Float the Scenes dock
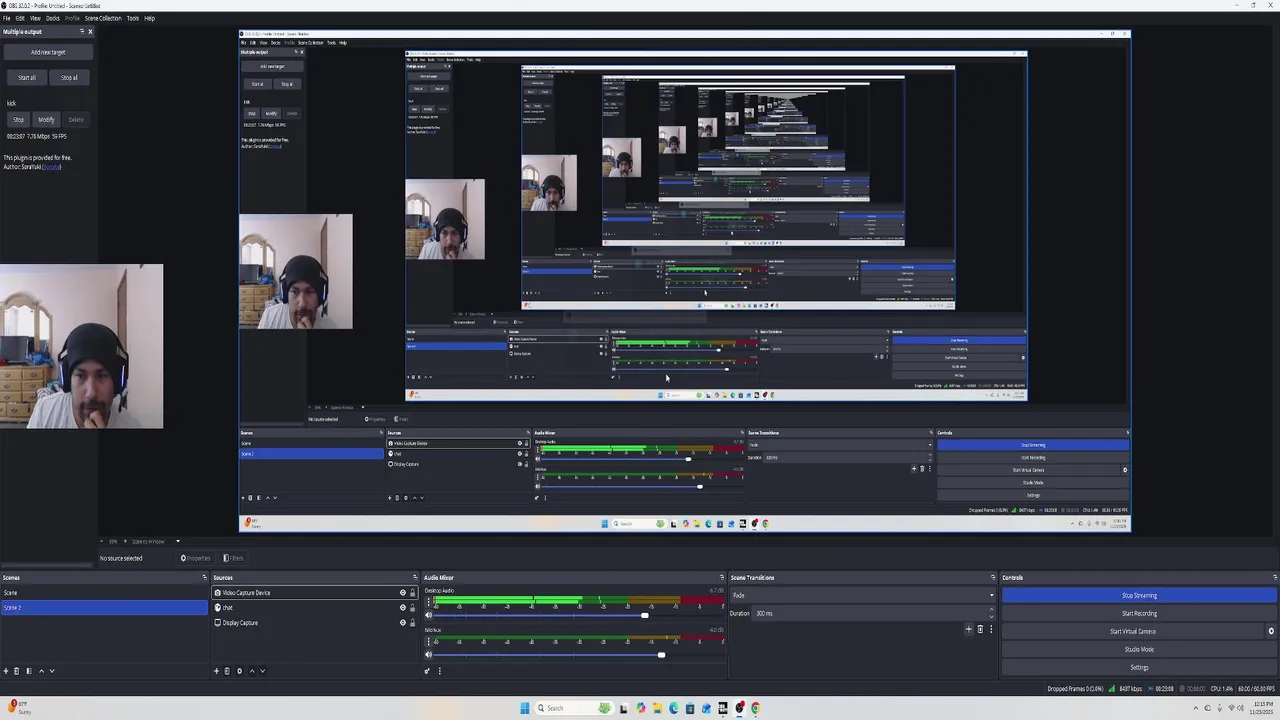Viewport: 1280px width, 720px height. (x=204, y=577)
